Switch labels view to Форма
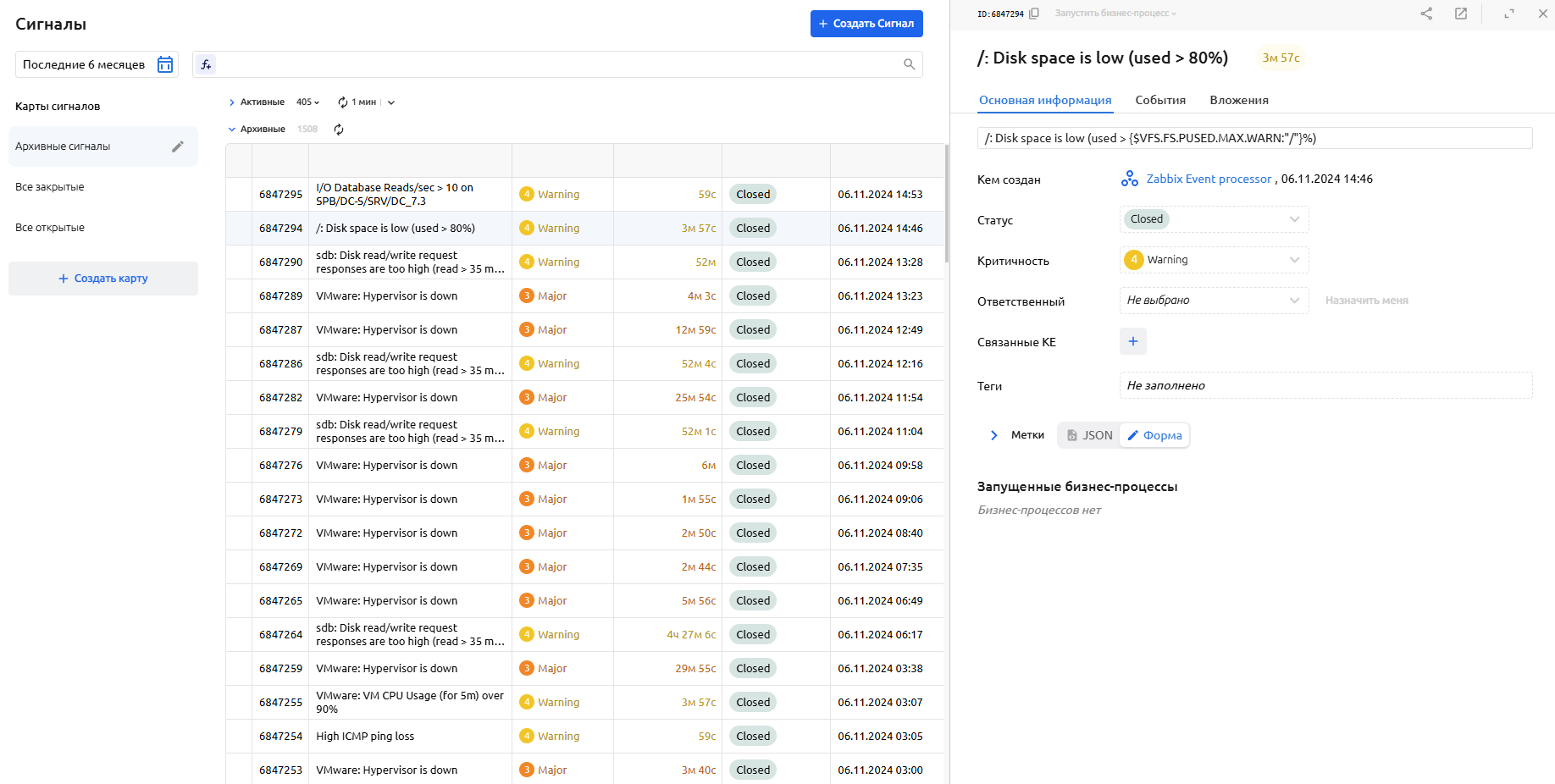1555x784 pixels. [x=1154, y=435]
